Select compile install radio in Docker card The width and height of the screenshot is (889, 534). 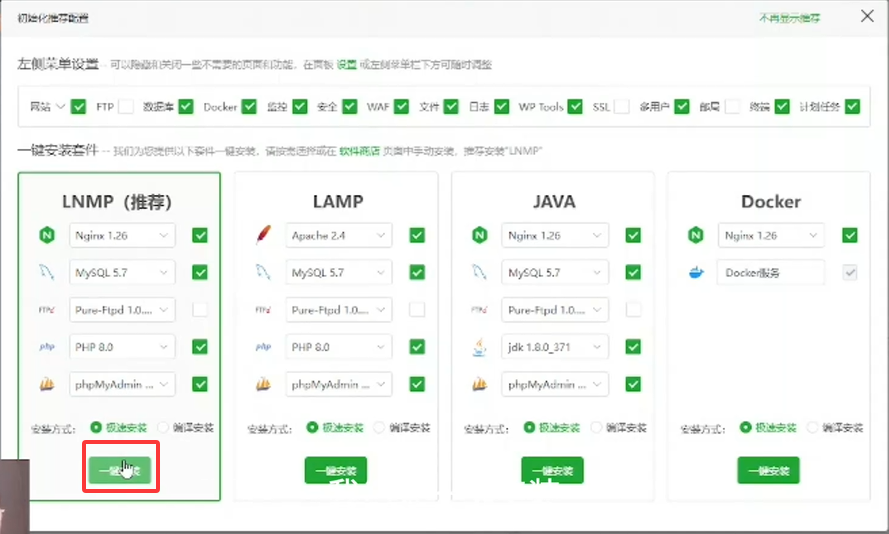point(812,427)
